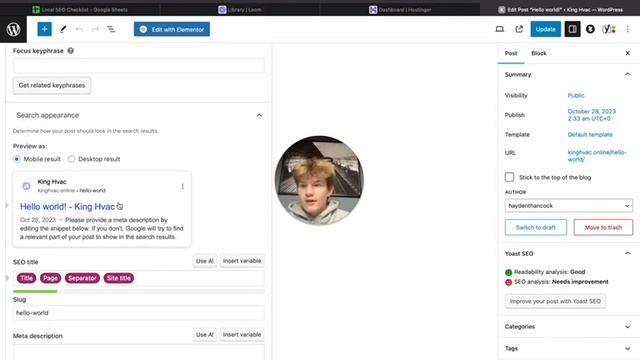Screen dimensions: 640x360
Task: Open the Author dropdown haydenthancock
Action: pyautogui.click(x=569, y=206)
